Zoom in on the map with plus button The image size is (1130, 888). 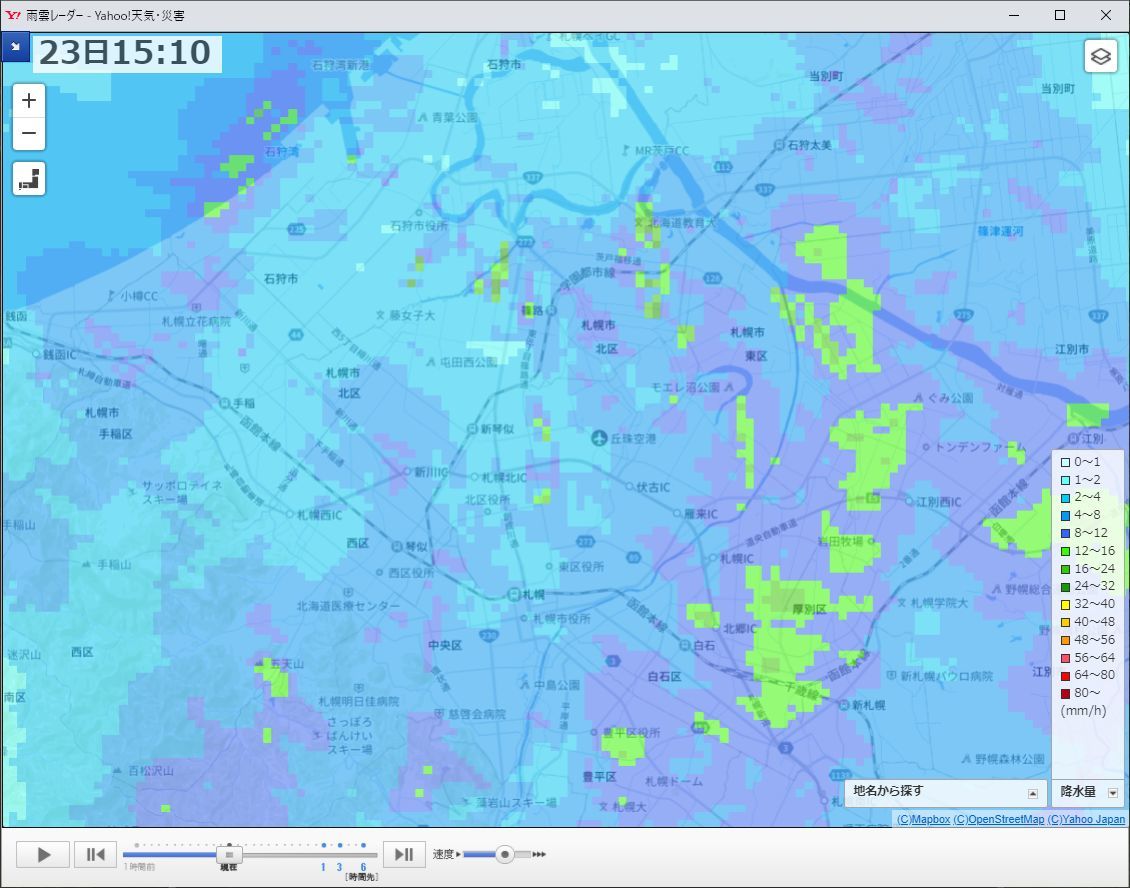click(x=29, y=100)
